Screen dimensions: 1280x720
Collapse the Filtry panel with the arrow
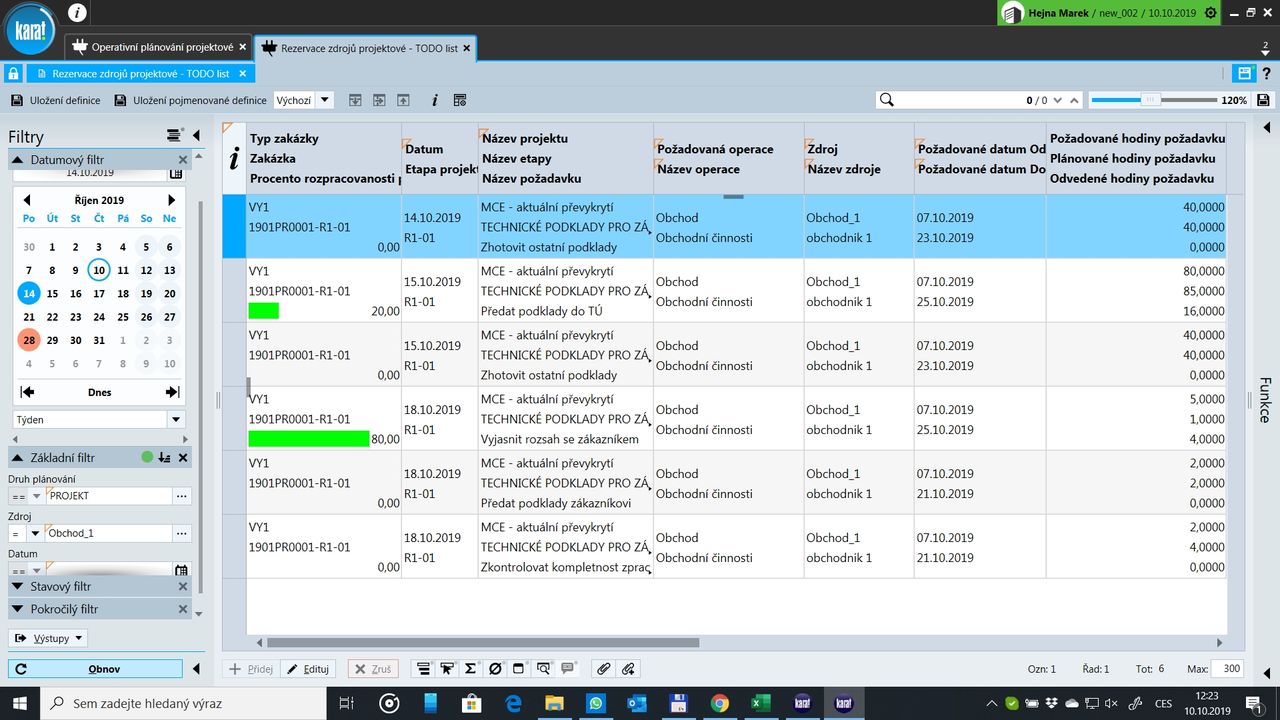pyautogui.click(x=196, y=136)
